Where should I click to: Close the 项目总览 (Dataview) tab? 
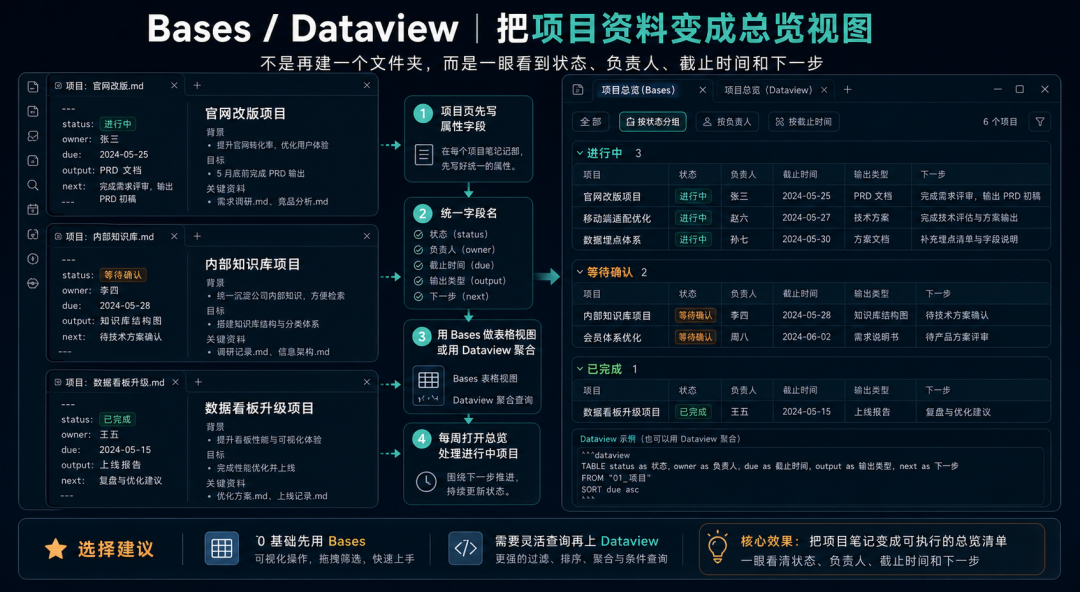(x=824, y=90)
